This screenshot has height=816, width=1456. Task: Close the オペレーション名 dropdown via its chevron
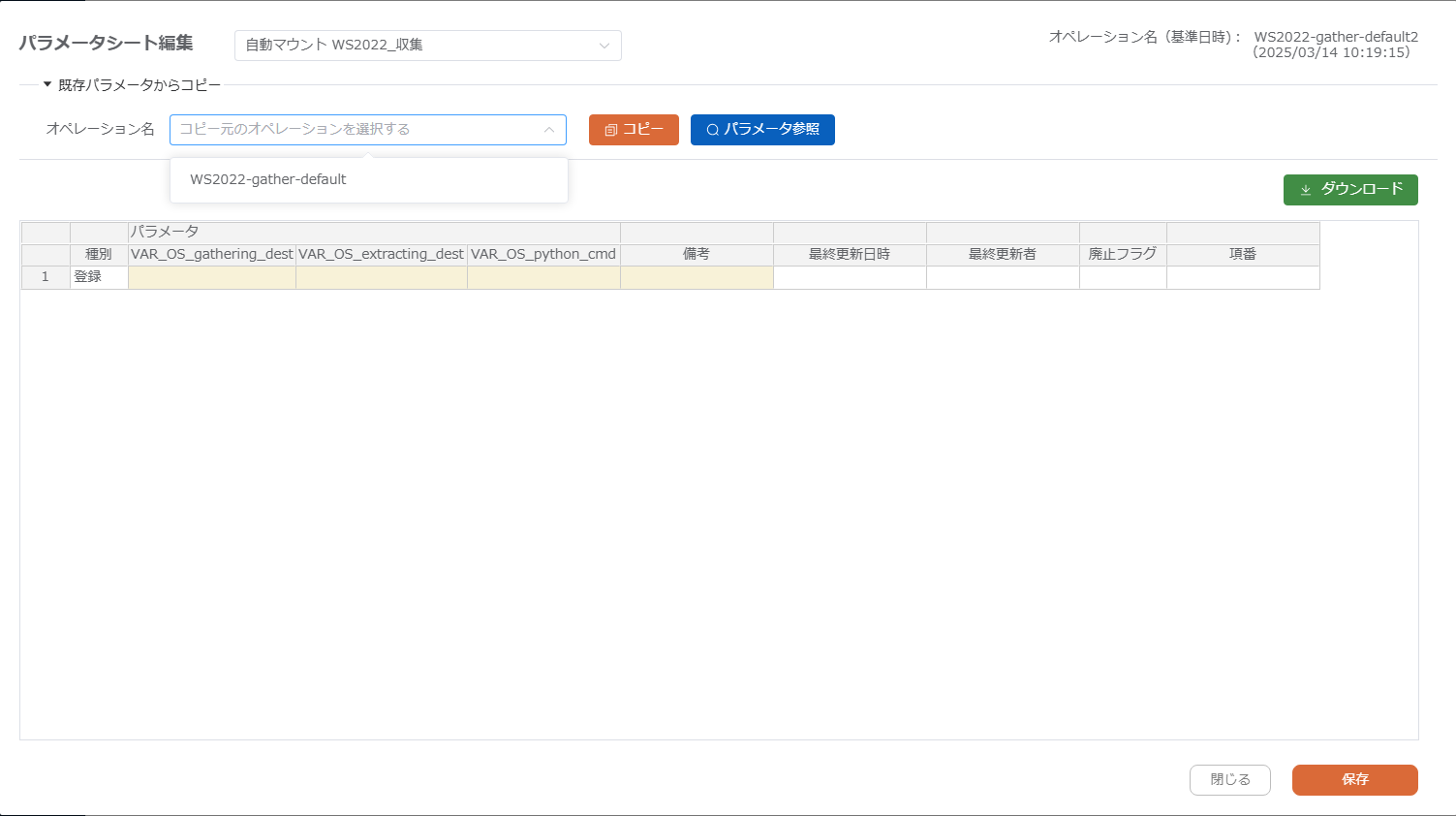click(x=548, y=130)
